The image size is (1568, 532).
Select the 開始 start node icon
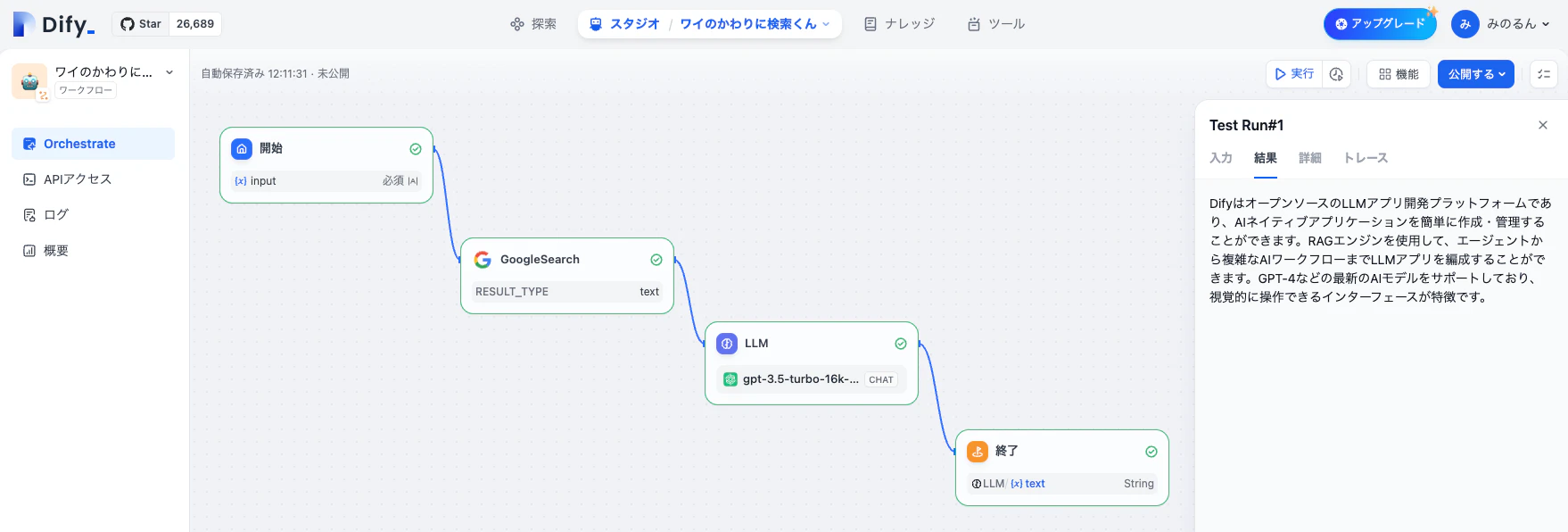[x=242, y=149]
